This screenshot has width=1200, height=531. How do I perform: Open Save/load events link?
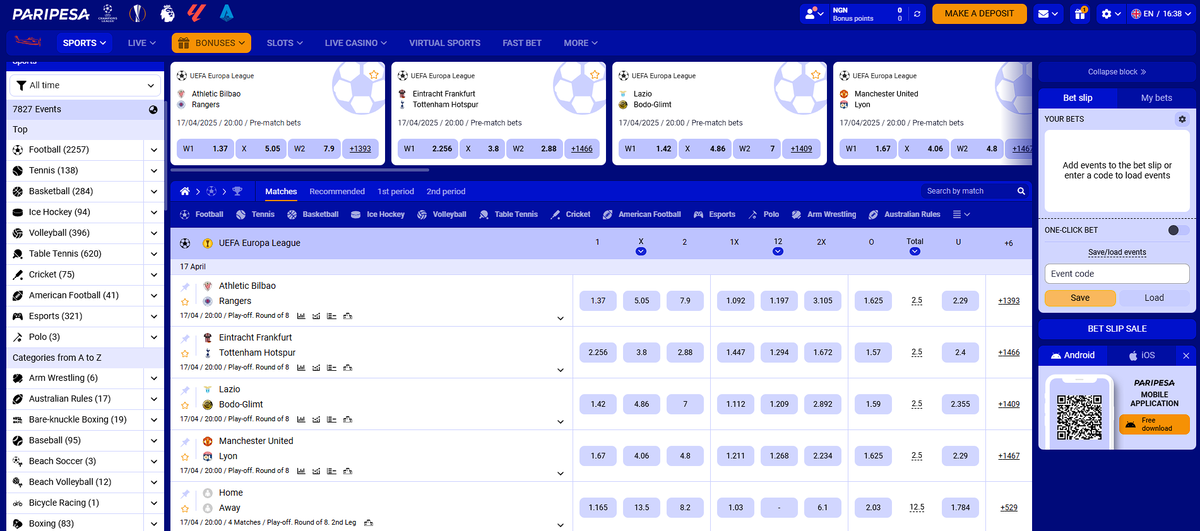[x=1117, y=252]
